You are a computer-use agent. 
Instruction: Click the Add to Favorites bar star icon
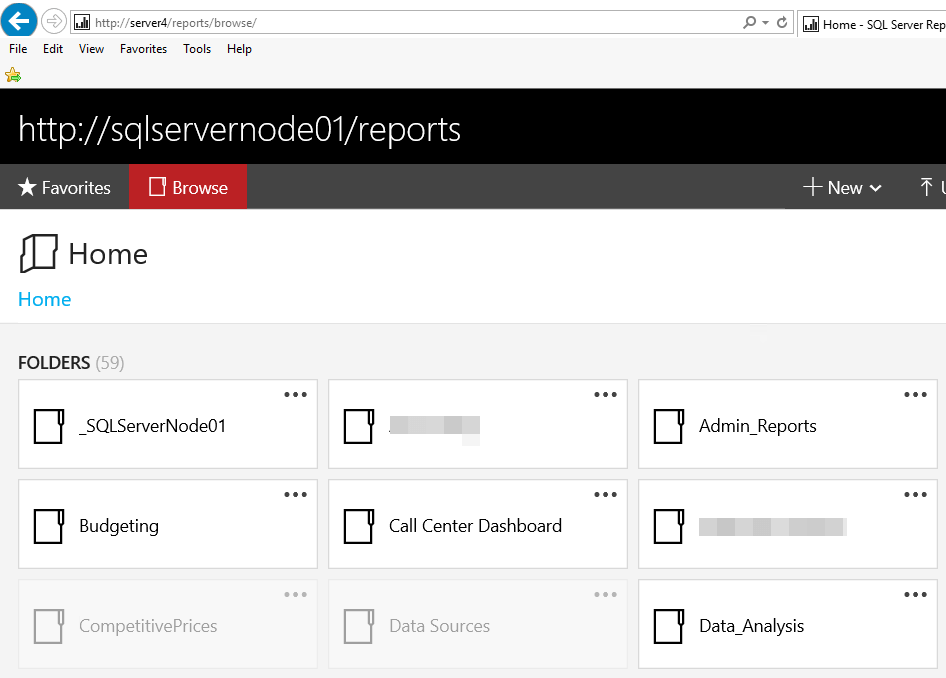[x=13, y=75]
